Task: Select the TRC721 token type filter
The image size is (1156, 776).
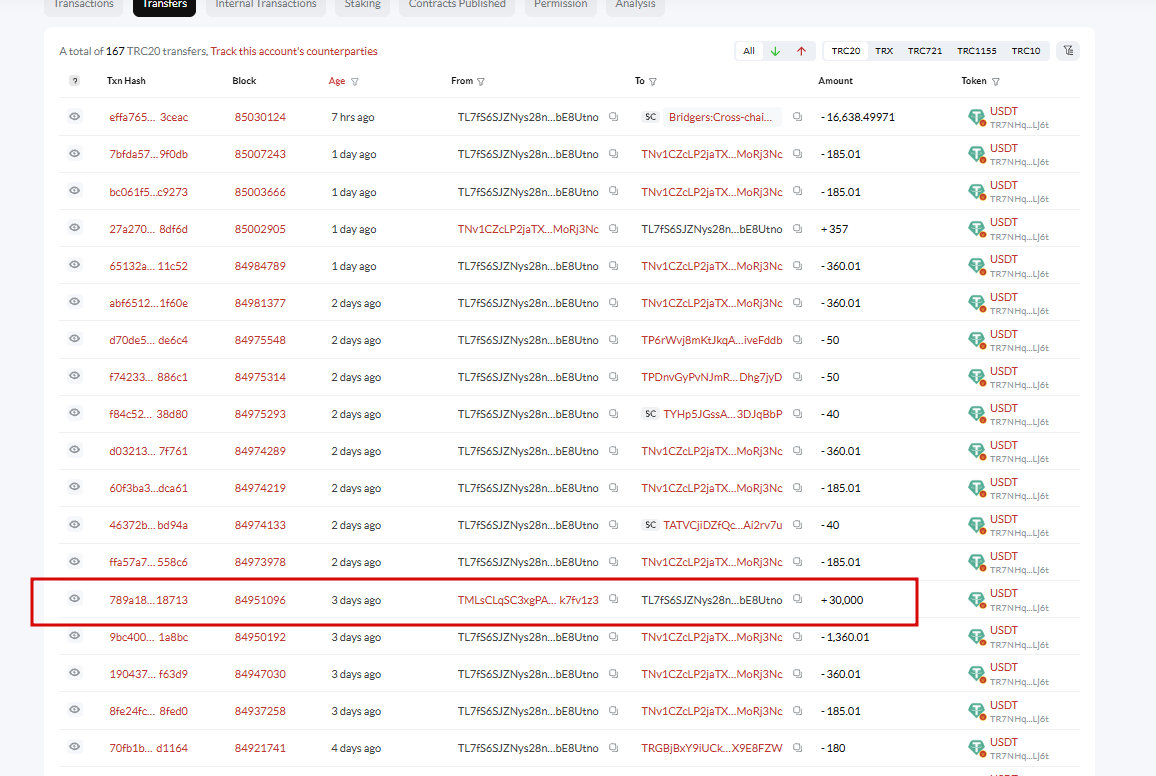Action: (925, 51)
